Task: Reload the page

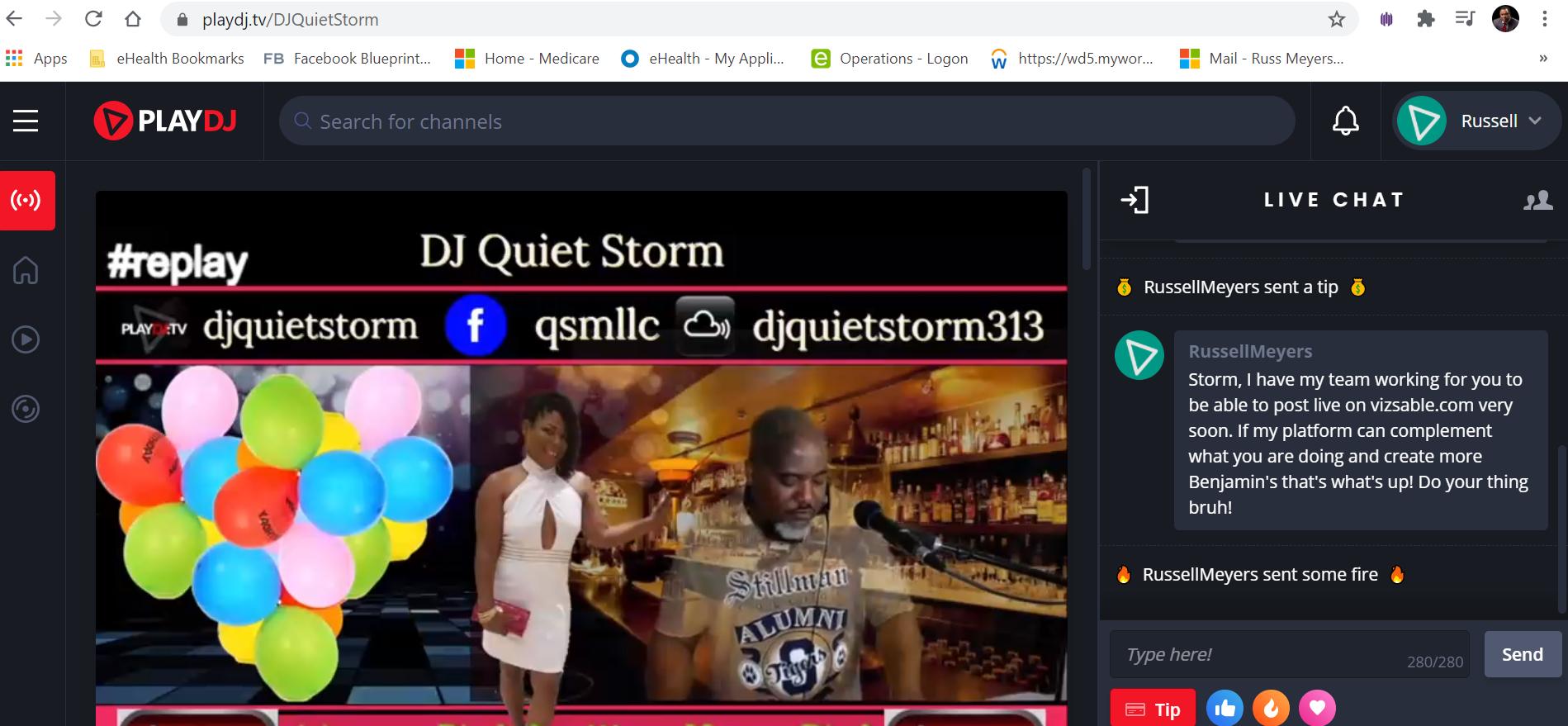Action: pyautogui.click(x=93, y=19)
